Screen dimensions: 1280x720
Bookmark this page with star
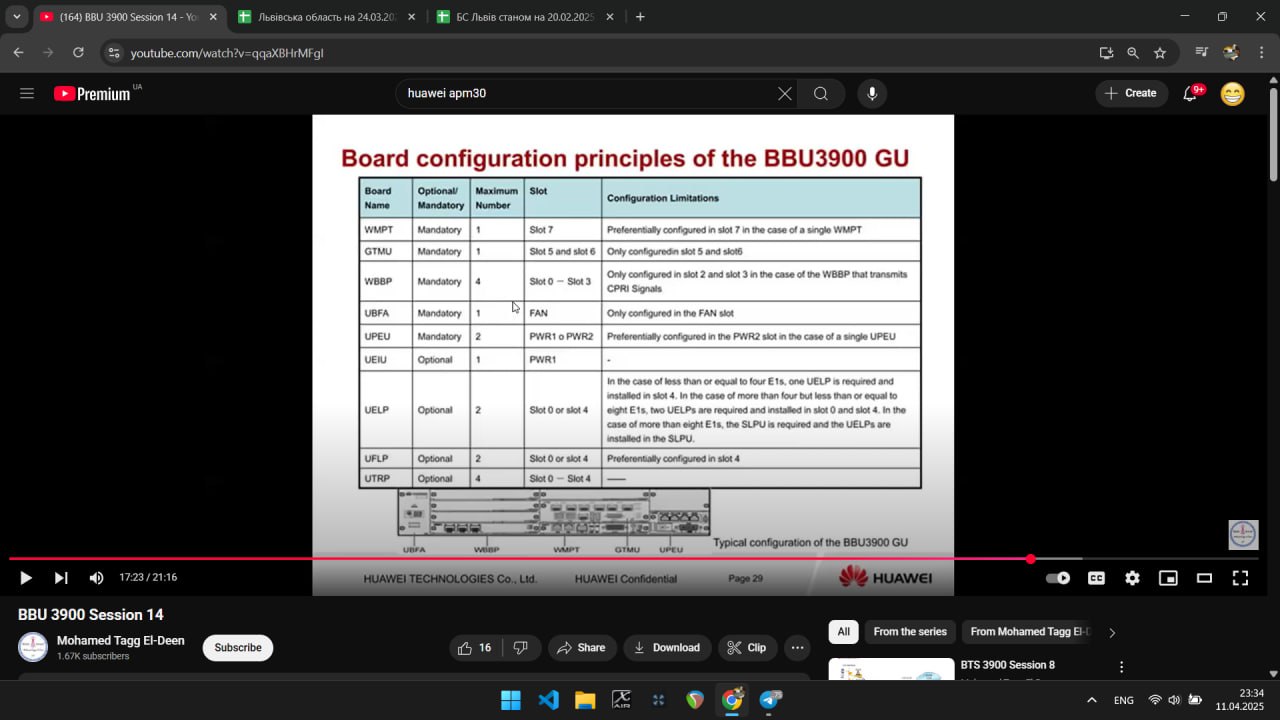point(1160,53)
